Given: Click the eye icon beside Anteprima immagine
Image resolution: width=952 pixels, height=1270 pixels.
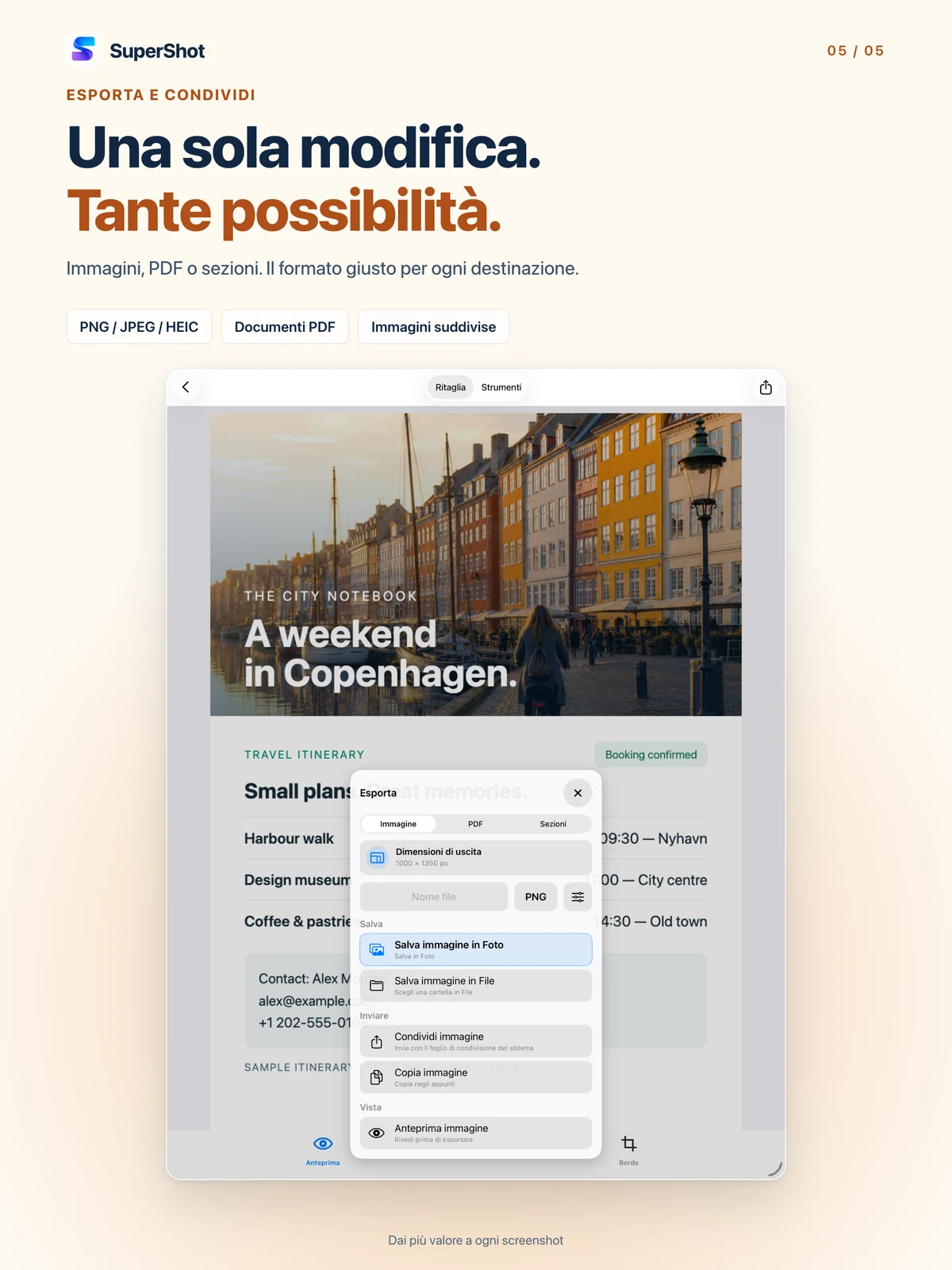Looking at the screenshot, I should pyautogui.click(x=377, y=1133).
